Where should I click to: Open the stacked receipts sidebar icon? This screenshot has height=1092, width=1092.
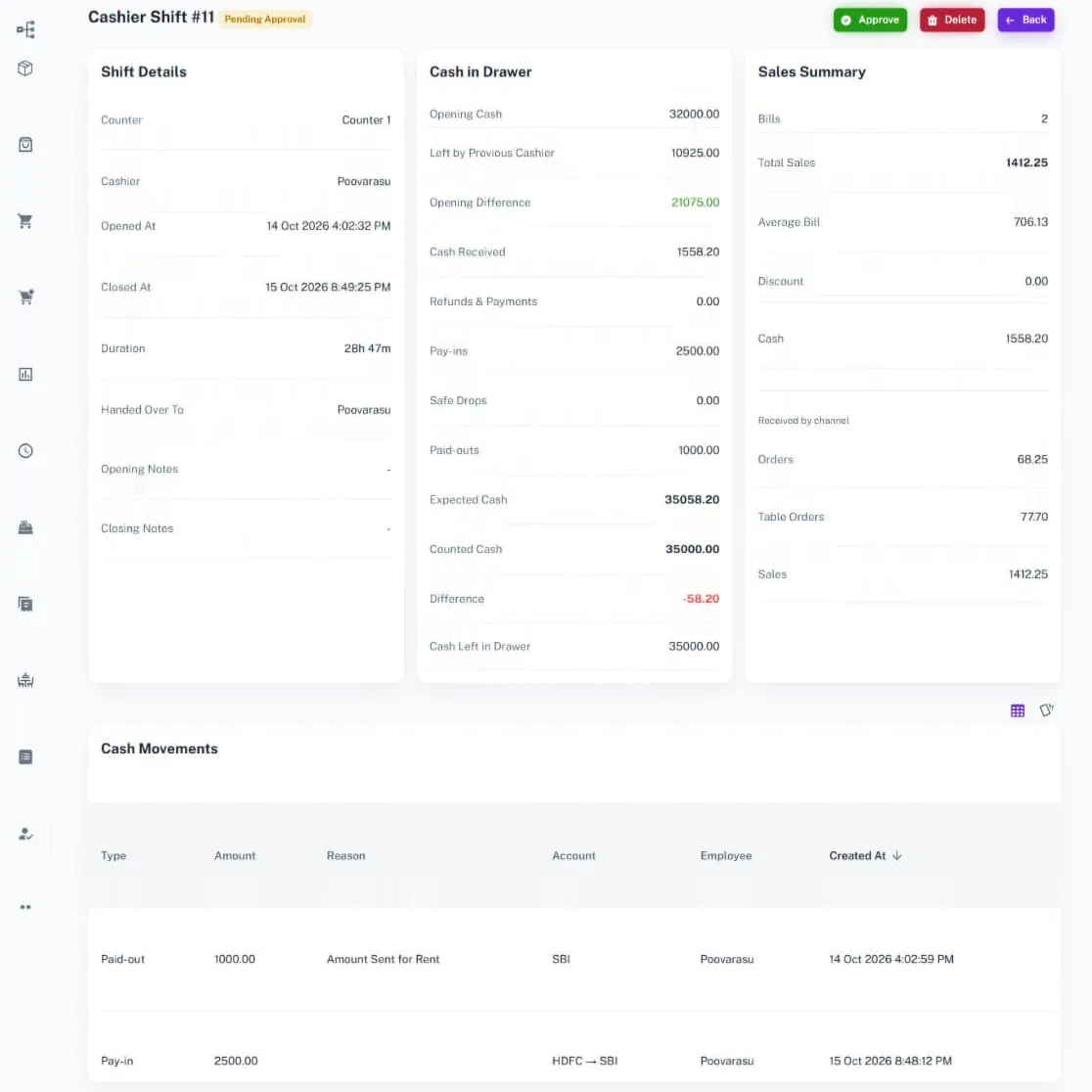[x=25, y=604]
